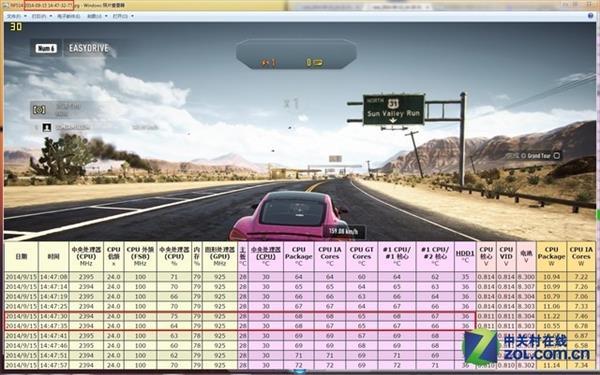Viewport: 600px width, 375px height.
Task: Click the Sun Valley Run road sign
Action: pyautogui.click(x=393, y=109)
